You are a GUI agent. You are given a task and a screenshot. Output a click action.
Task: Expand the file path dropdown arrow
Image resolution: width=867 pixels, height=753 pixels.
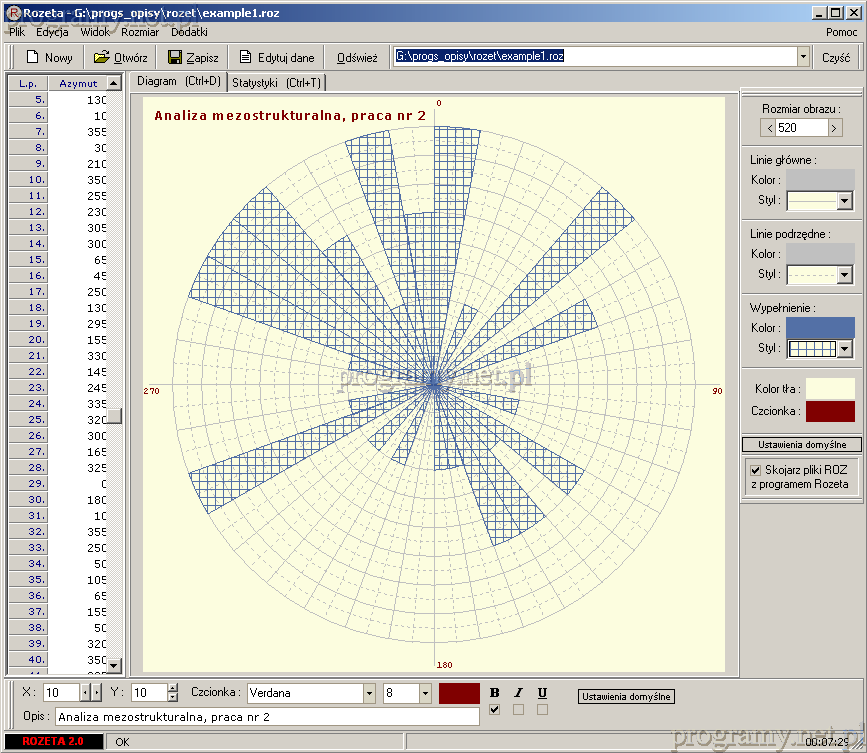(x=803, y=57)
